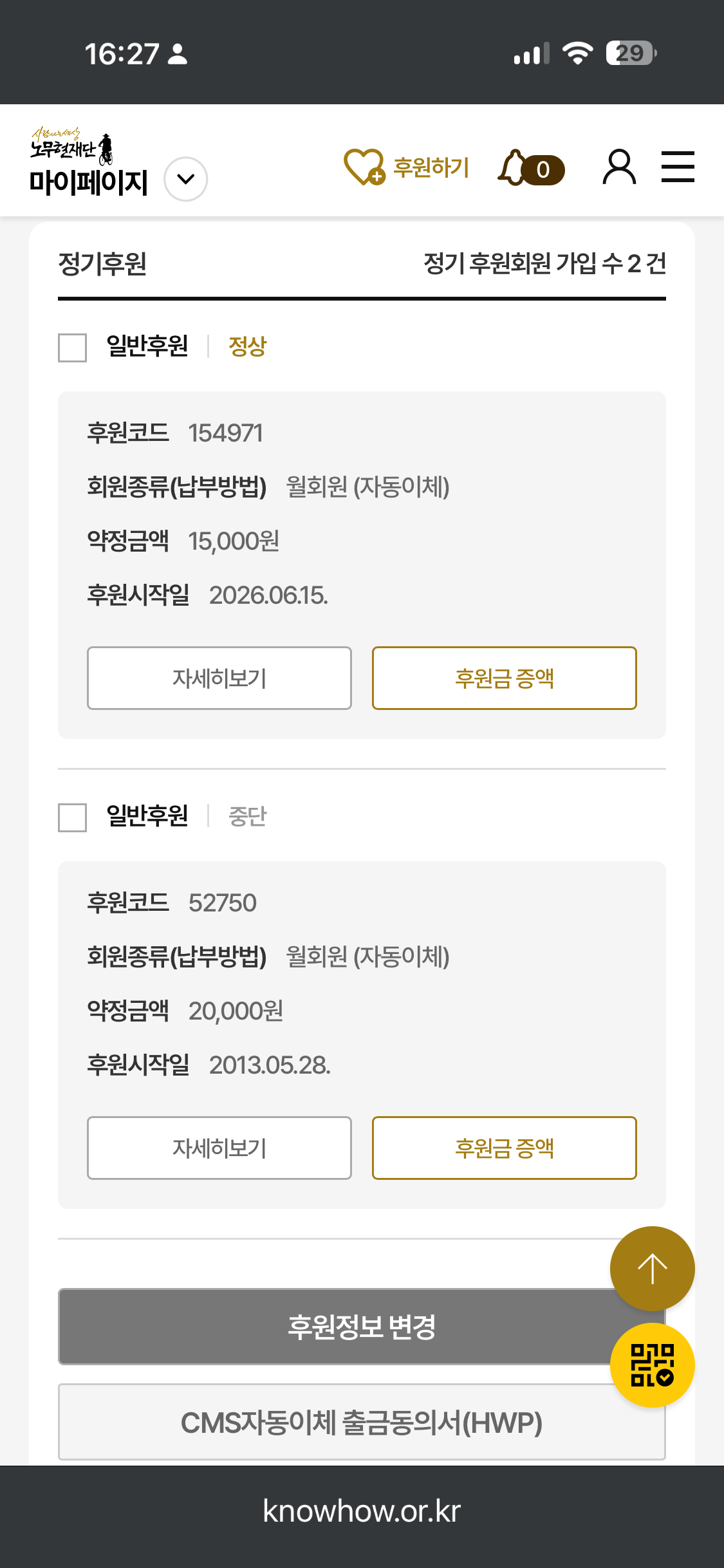Click the 후원정보 변경 button
Screen dimensions: 724x1568
(x=362, y=1327)
